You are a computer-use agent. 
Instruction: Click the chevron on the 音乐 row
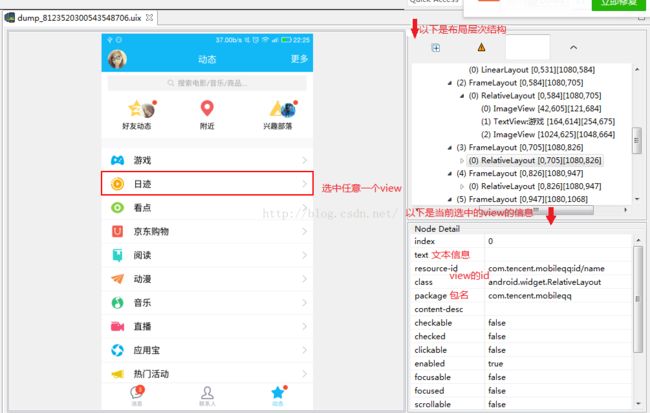tap(304, 303)
